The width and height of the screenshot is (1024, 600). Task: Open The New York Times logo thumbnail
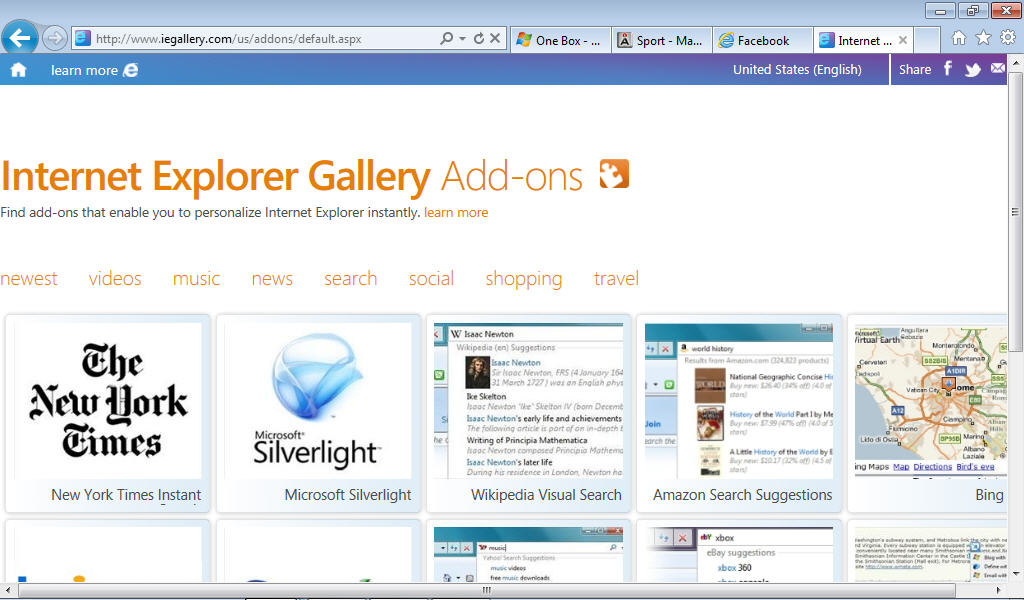click(x=108, y=400)
